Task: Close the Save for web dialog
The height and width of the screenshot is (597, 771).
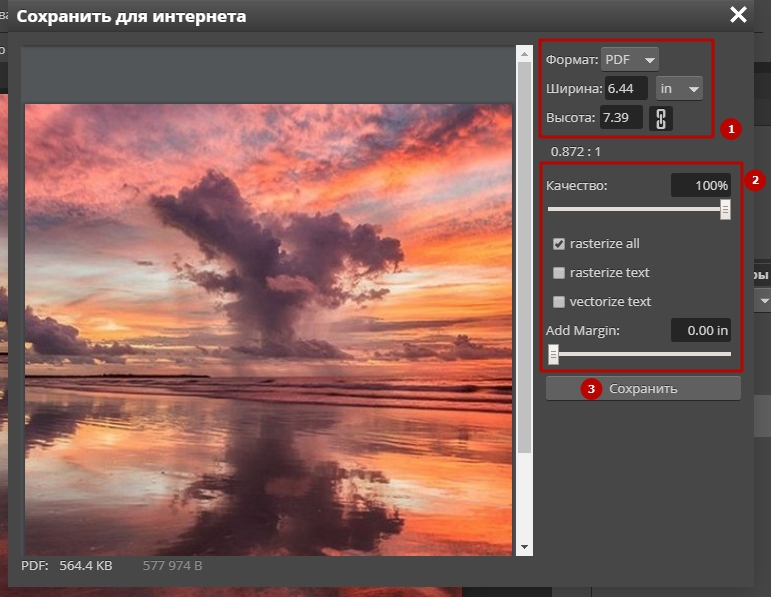Action: (738, 14)
